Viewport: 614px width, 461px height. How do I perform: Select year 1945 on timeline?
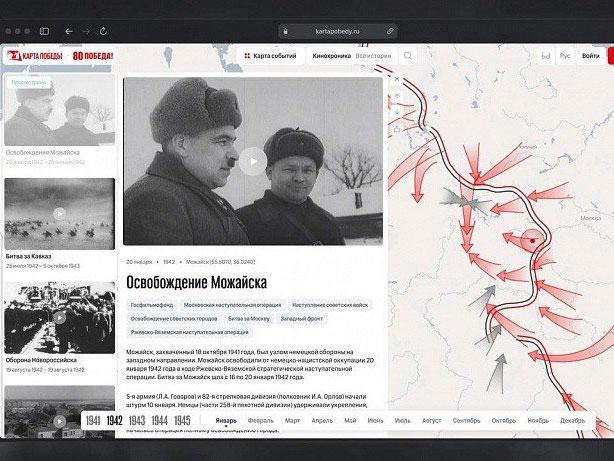click(x=182, y=421)
